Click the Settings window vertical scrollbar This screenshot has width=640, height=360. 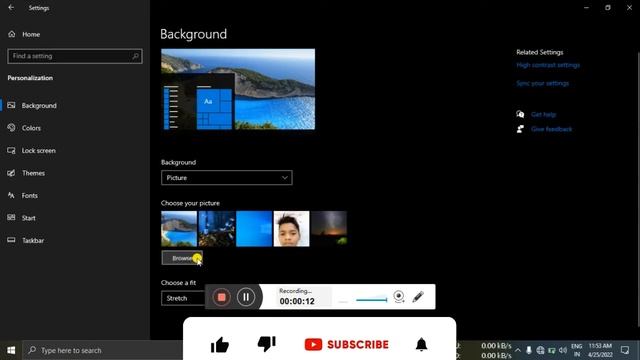coord(638,190)
